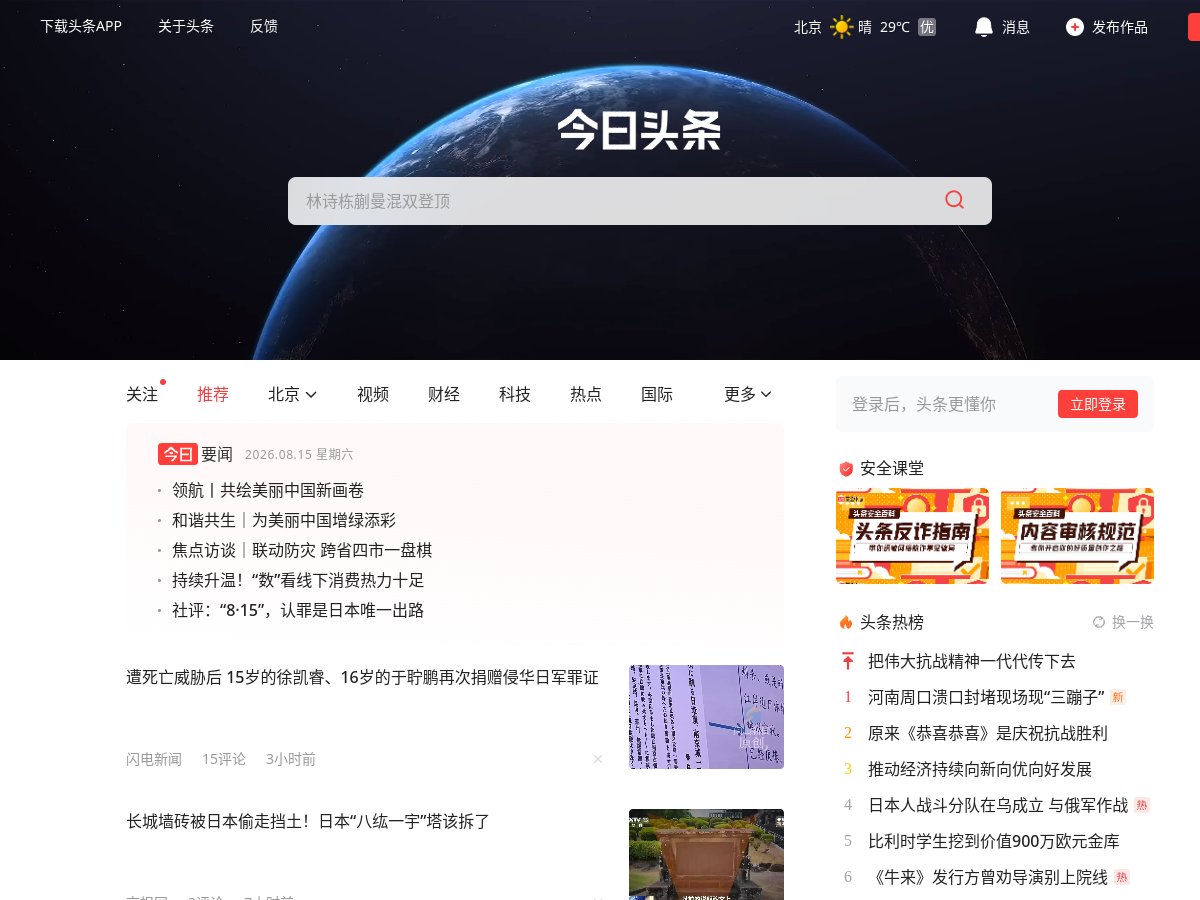Expand the 更多 channels dropdown

[748, 394]
